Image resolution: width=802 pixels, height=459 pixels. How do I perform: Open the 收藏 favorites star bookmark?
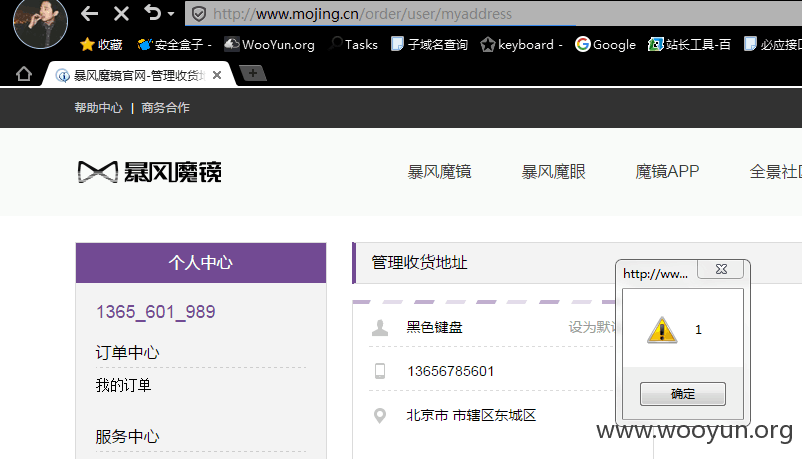click(x=101, y=45)
